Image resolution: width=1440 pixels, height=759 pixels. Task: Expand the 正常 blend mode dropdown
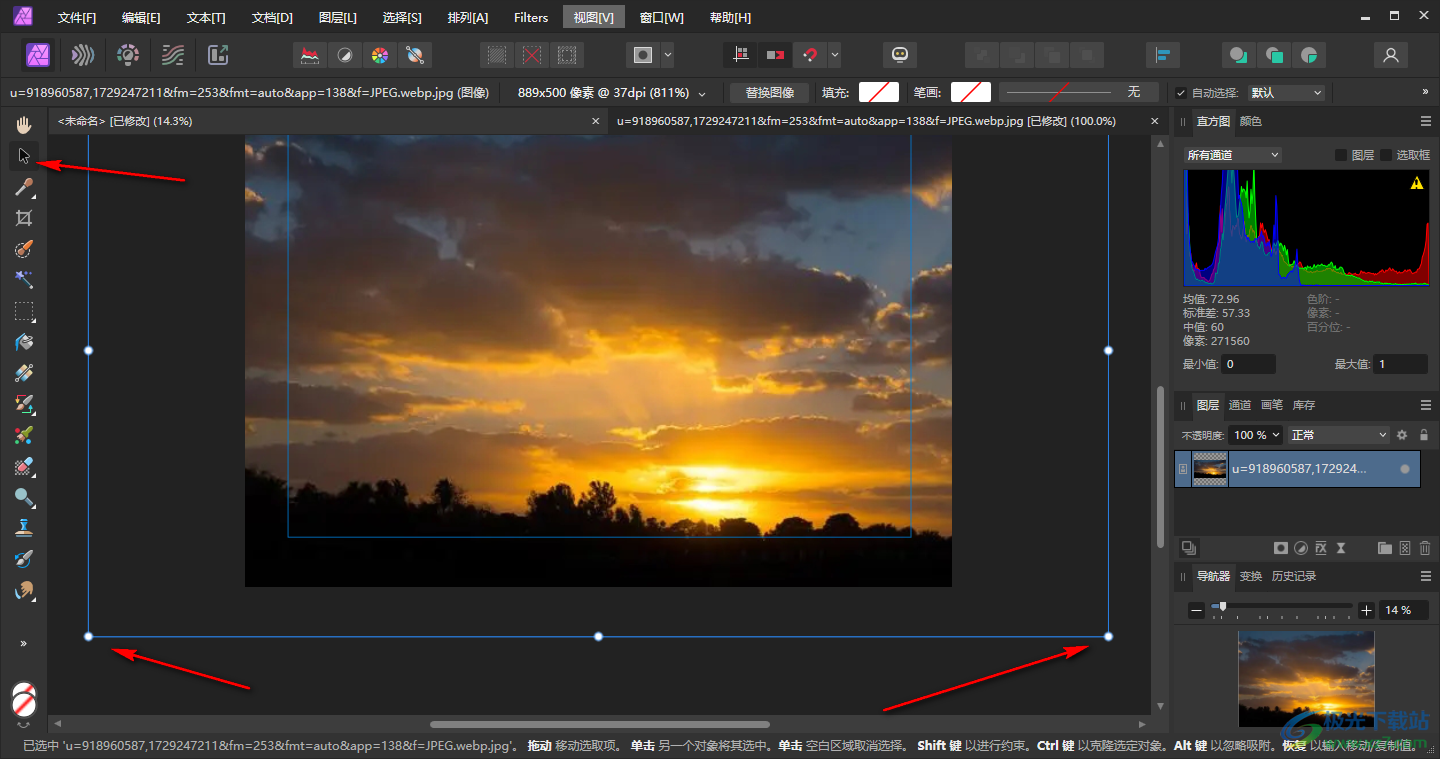1339,435
